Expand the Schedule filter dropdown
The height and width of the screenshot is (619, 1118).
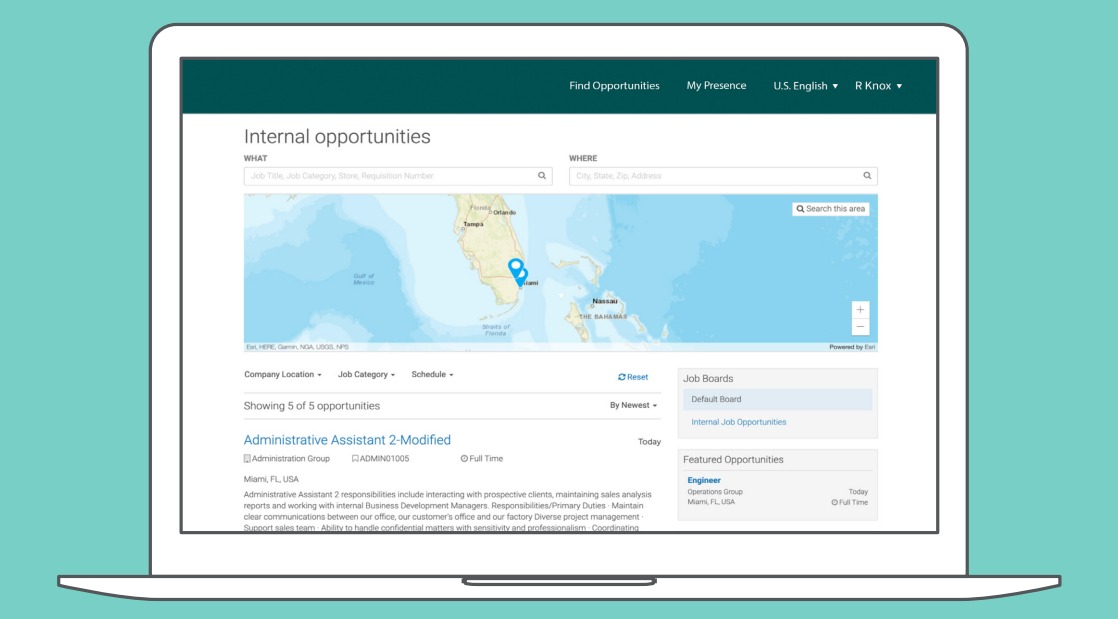(432, 375)
